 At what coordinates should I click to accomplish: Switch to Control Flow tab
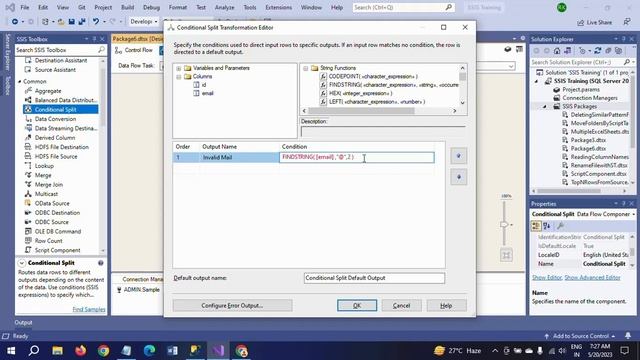[134, 50]
